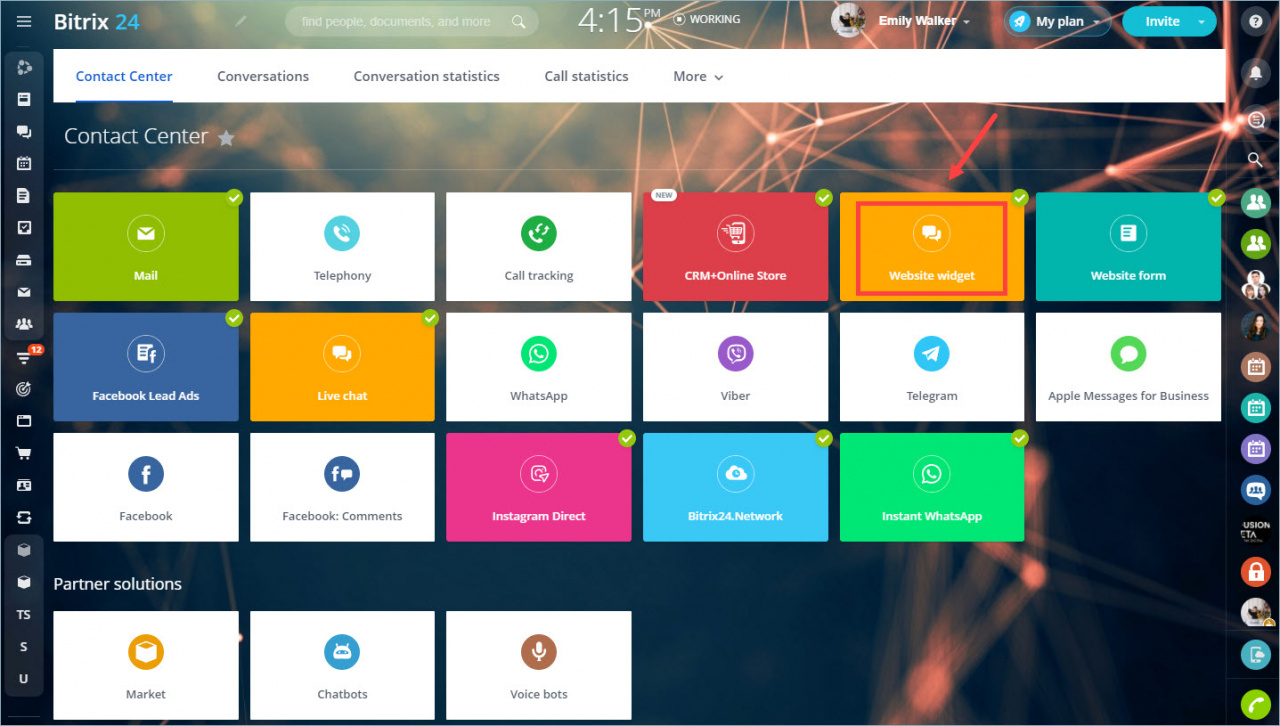The width and height of the screenshot is (1280, 726).
Task: Switch to the Contact Center tab
Action: coord(124,76)
